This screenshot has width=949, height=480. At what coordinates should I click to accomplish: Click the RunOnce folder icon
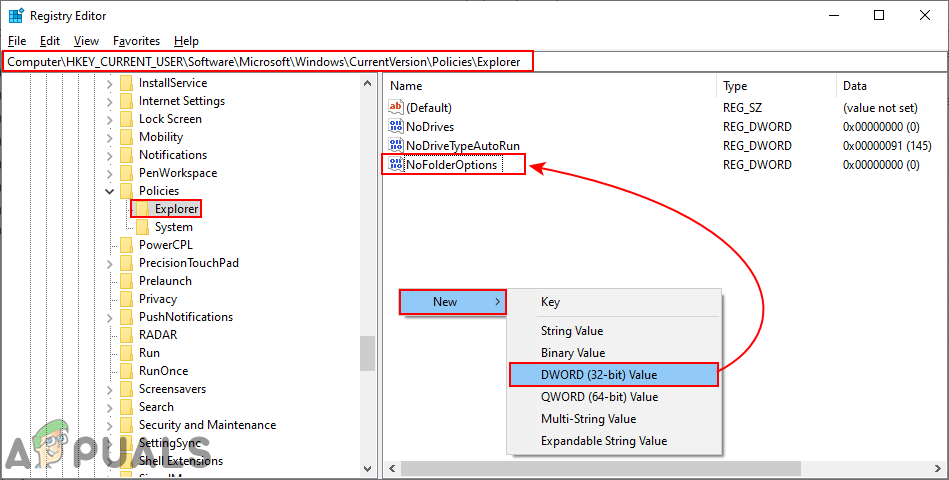(x=126, y=371)
